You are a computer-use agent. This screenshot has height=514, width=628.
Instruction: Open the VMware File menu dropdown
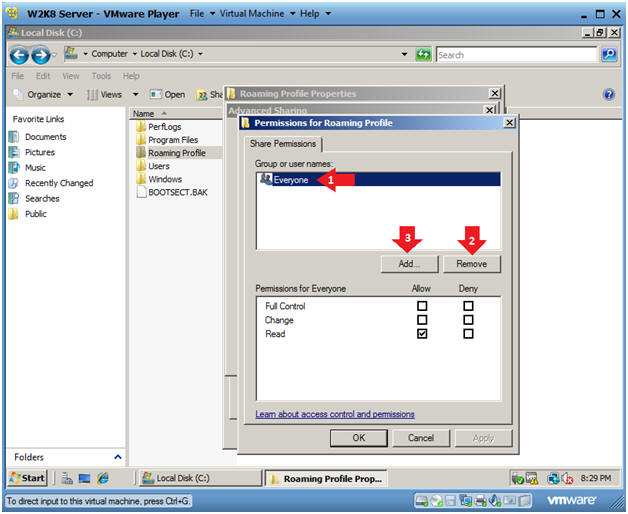(x=202, y=14)
